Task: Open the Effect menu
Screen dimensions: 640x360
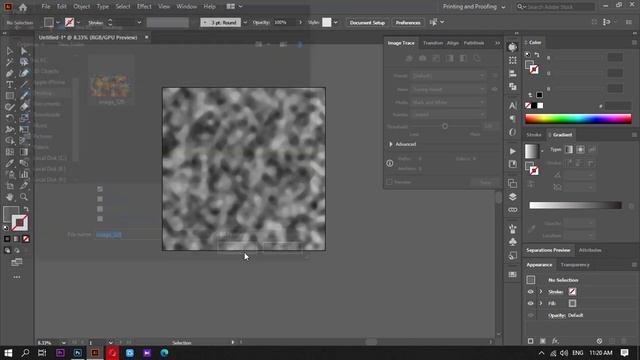Action: (144, 7)
